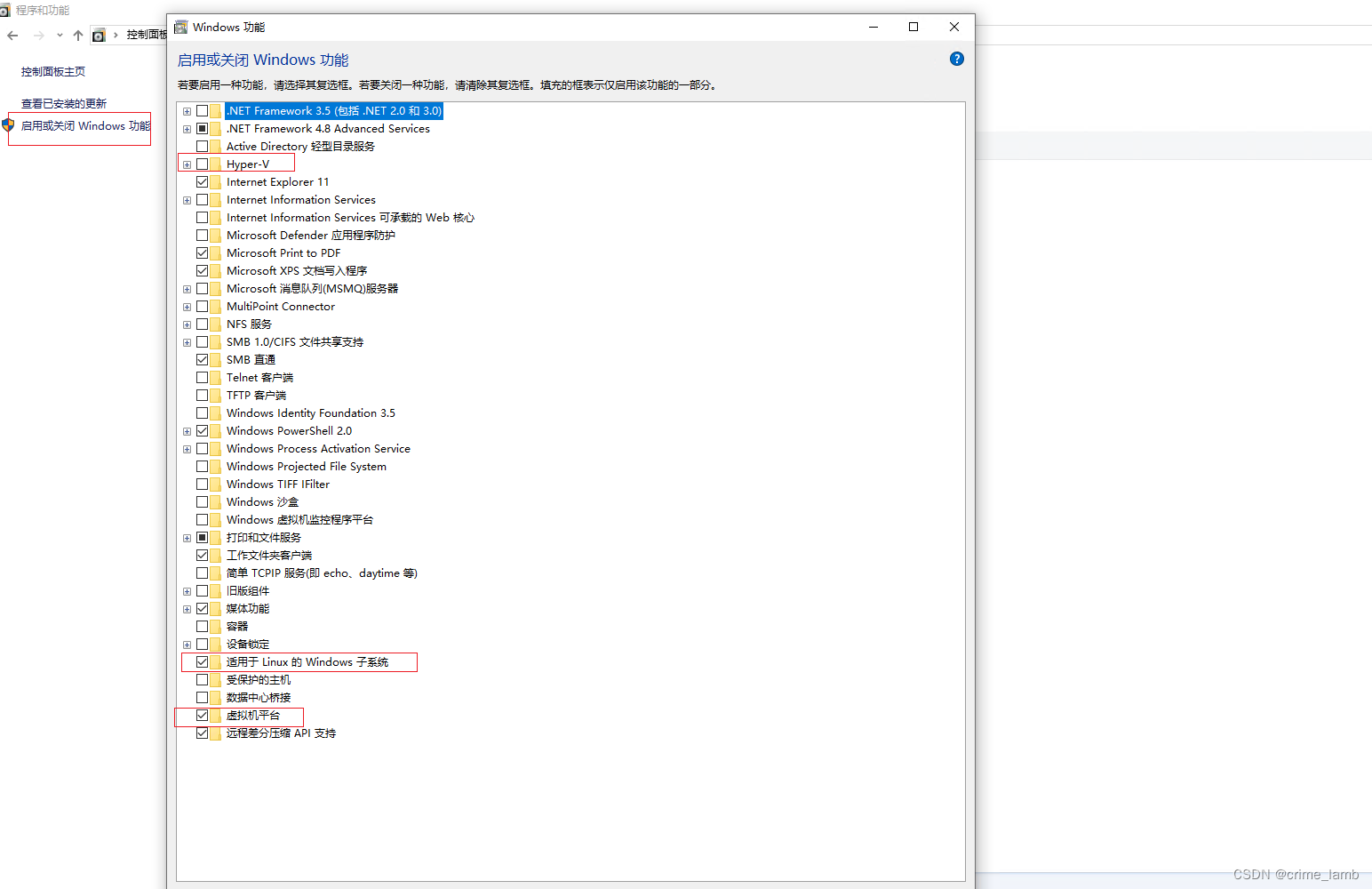Uncheck Internet Explorer 11
The width and height of the screenshot is (1372, 889).
click(x=203, y=182)
